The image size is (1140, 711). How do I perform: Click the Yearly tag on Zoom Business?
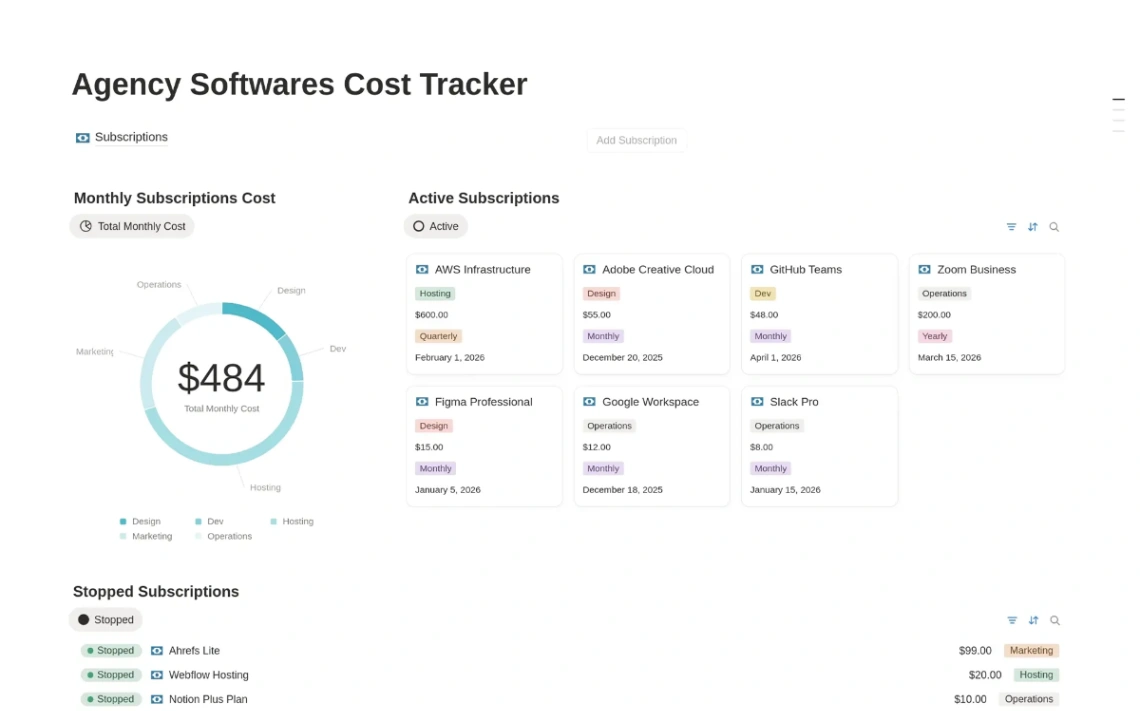[x=935, y=337]
